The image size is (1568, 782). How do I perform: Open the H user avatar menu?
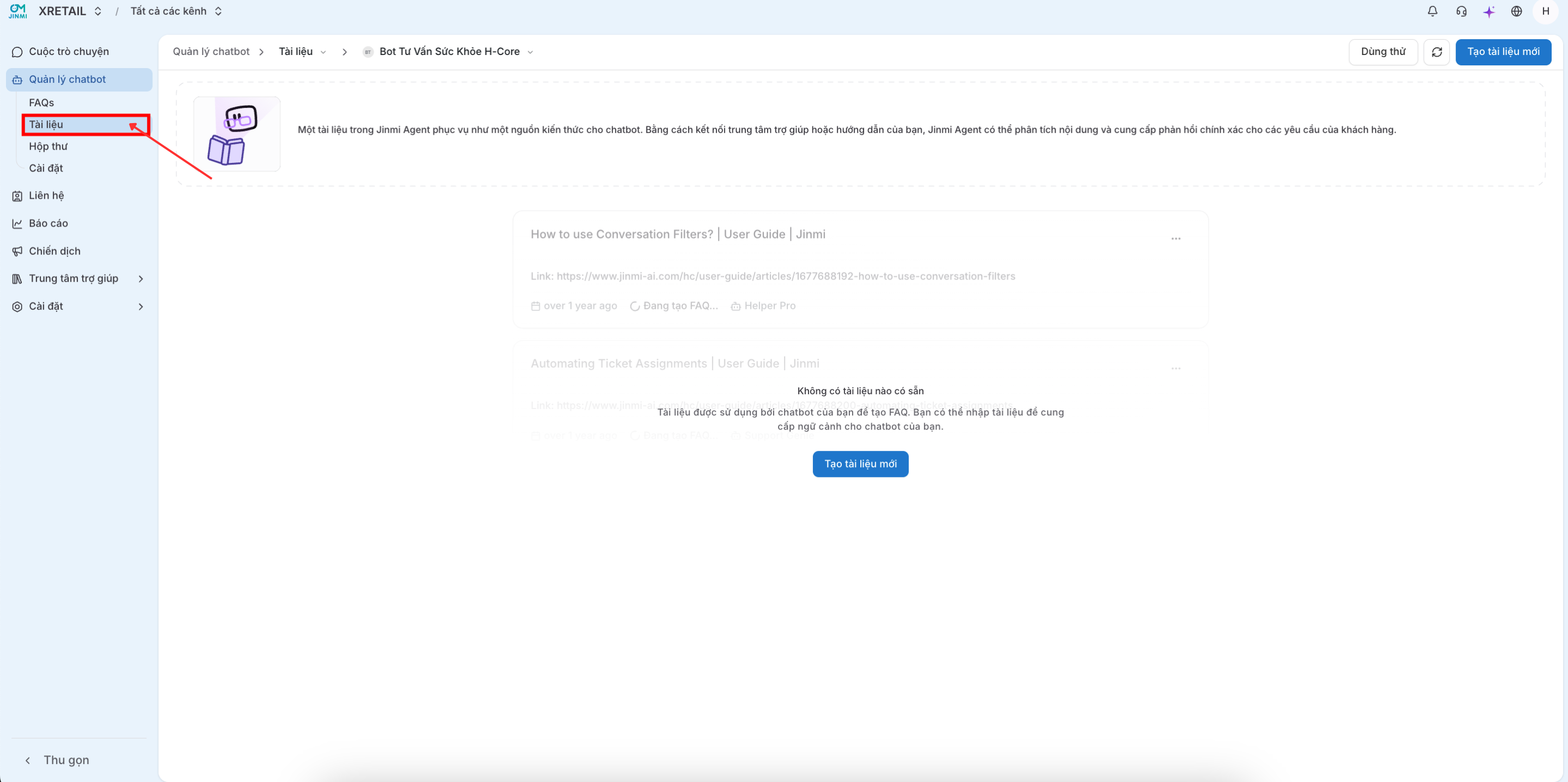[1546, 11]
